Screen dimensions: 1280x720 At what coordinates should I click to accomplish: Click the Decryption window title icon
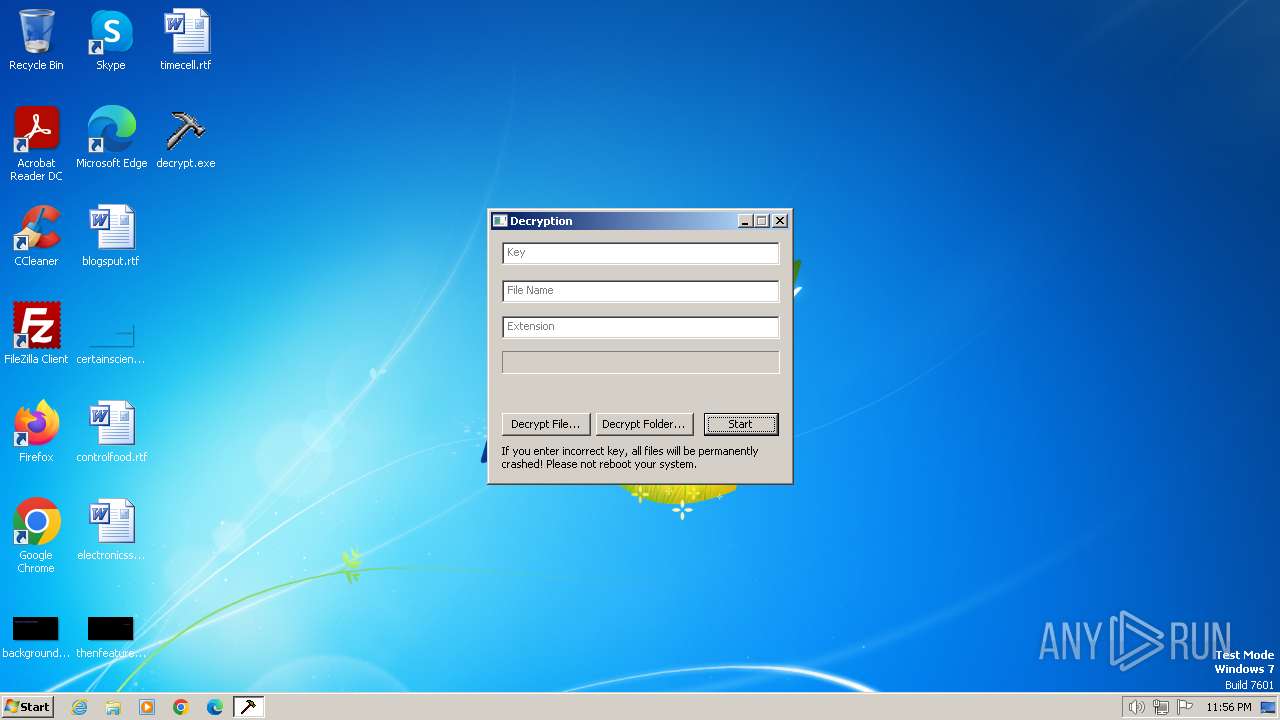coord(500,221)
